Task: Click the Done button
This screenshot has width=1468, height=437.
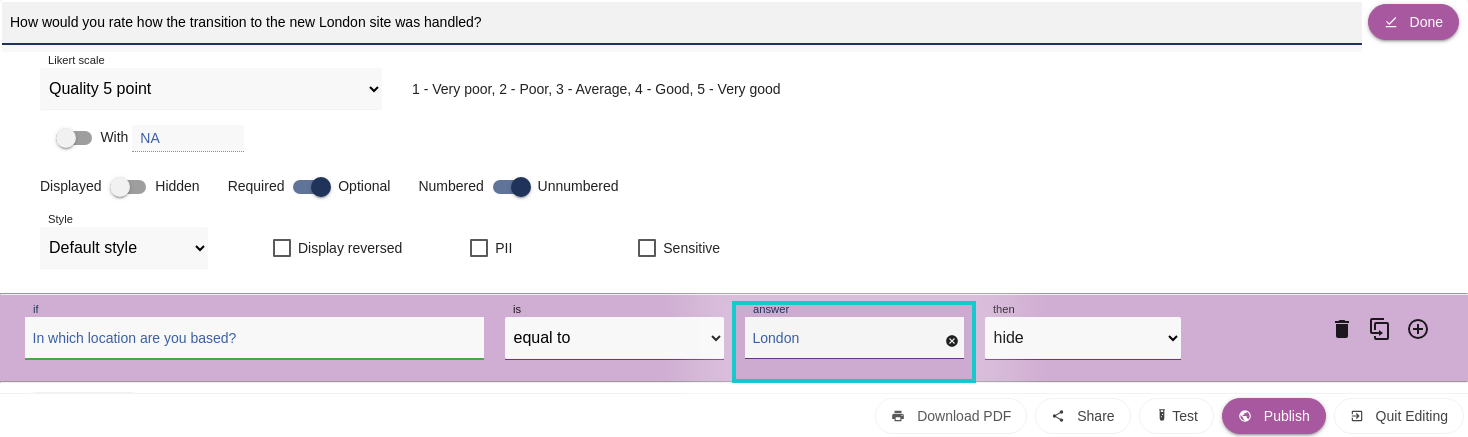Action: pyautogui.click(x=1413, y=22)
